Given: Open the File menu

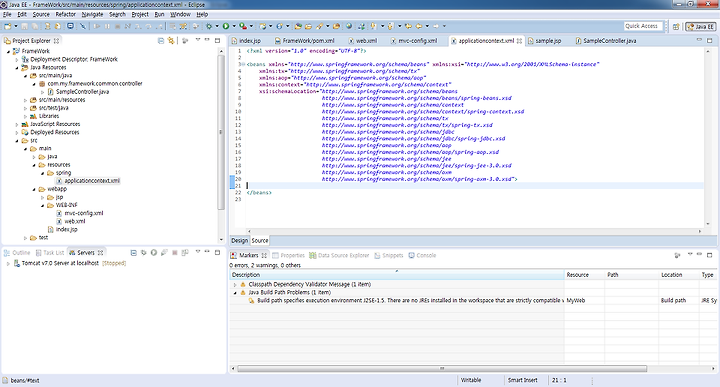Looking at the screenshot, I should pos(7,14).
